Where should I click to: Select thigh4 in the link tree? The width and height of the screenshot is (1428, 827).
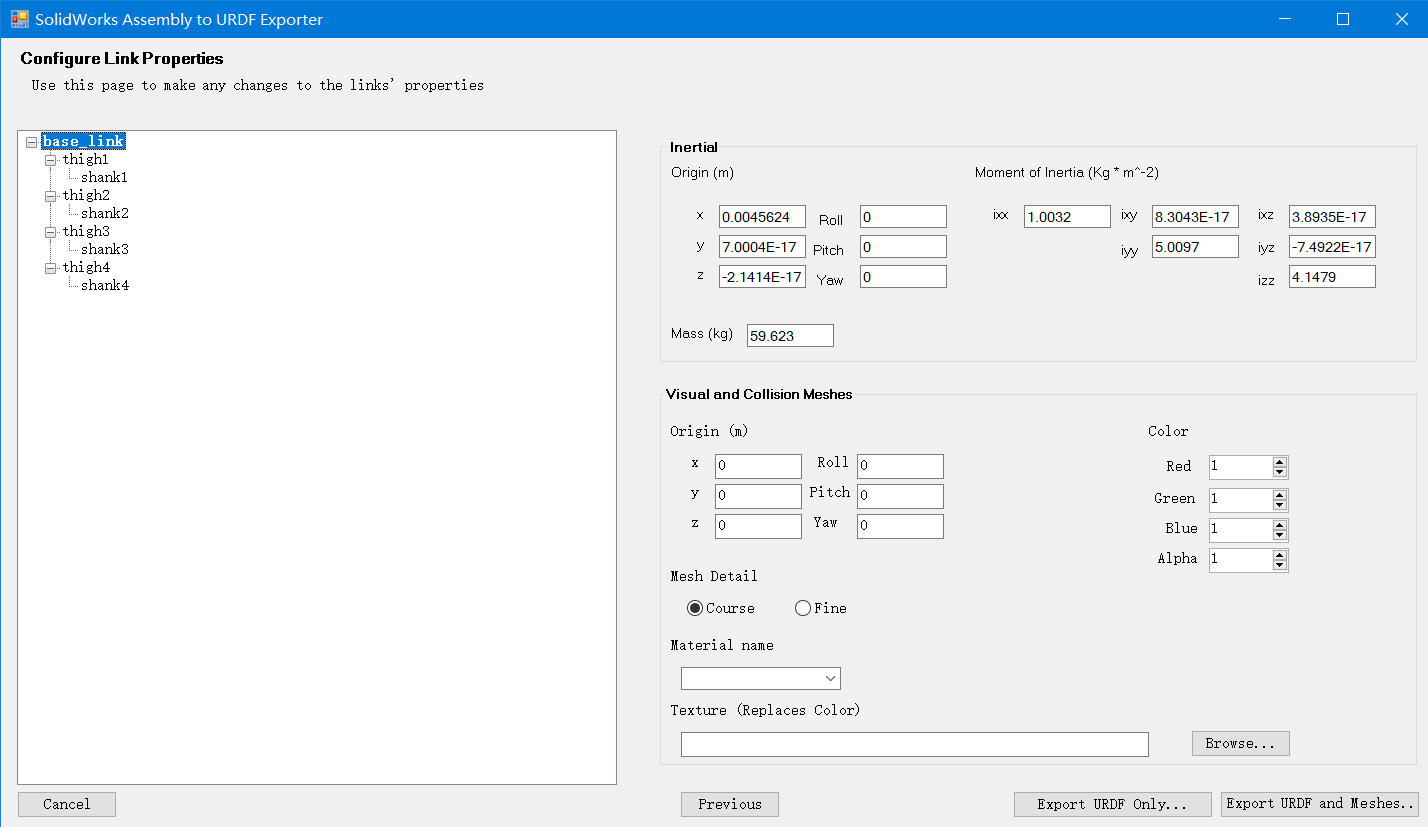(86, 267)
